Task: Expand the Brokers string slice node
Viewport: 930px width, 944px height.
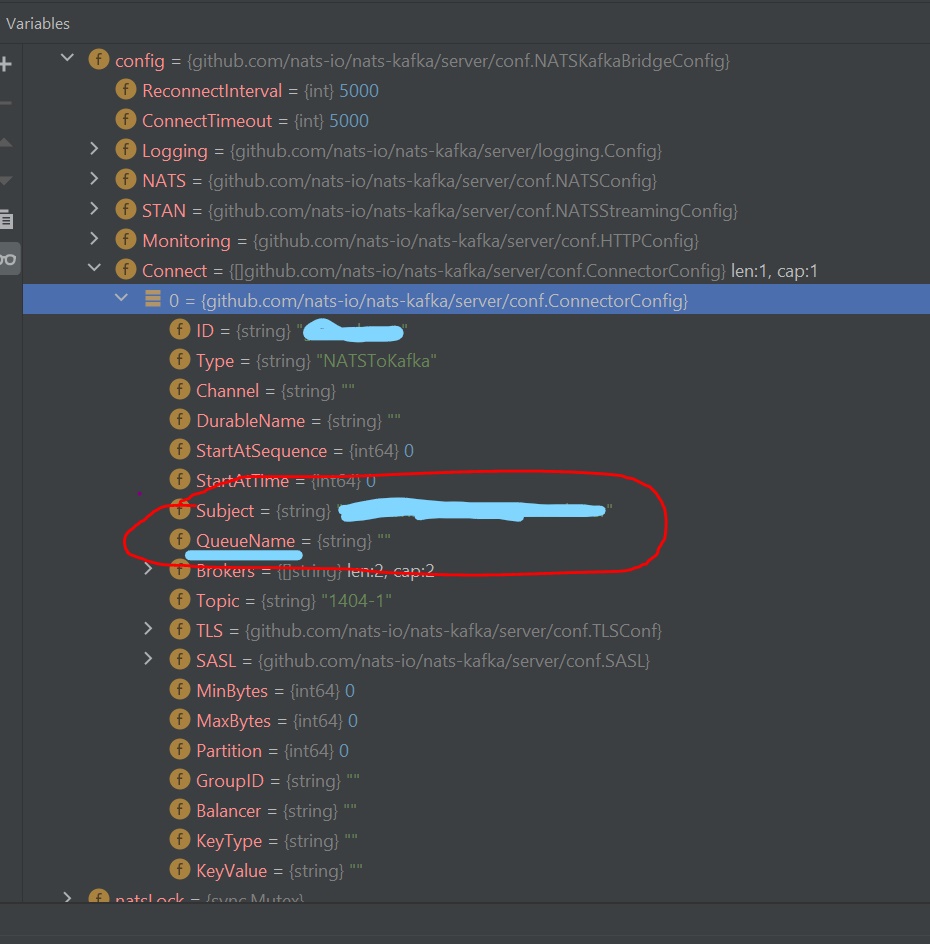Action: point(148,570)
